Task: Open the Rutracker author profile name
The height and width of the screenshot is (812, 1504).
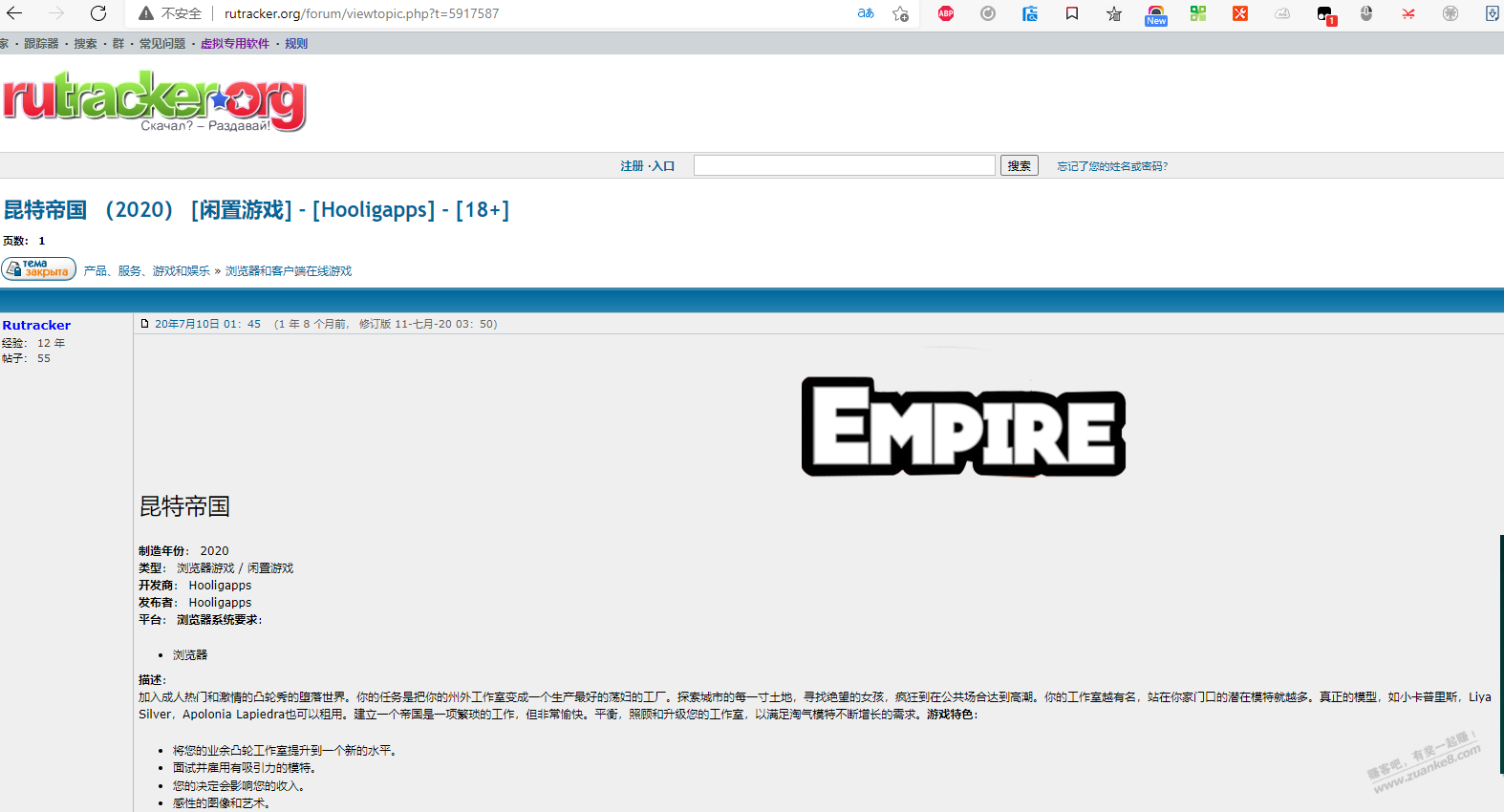Action: [x=36, y=326]
